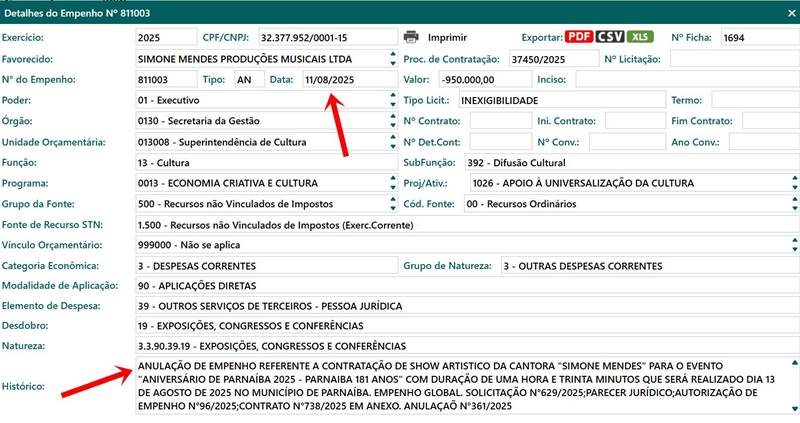Export the record as XLS
Image resolution: width=800 pixels, height=423 pixels.
640,37
